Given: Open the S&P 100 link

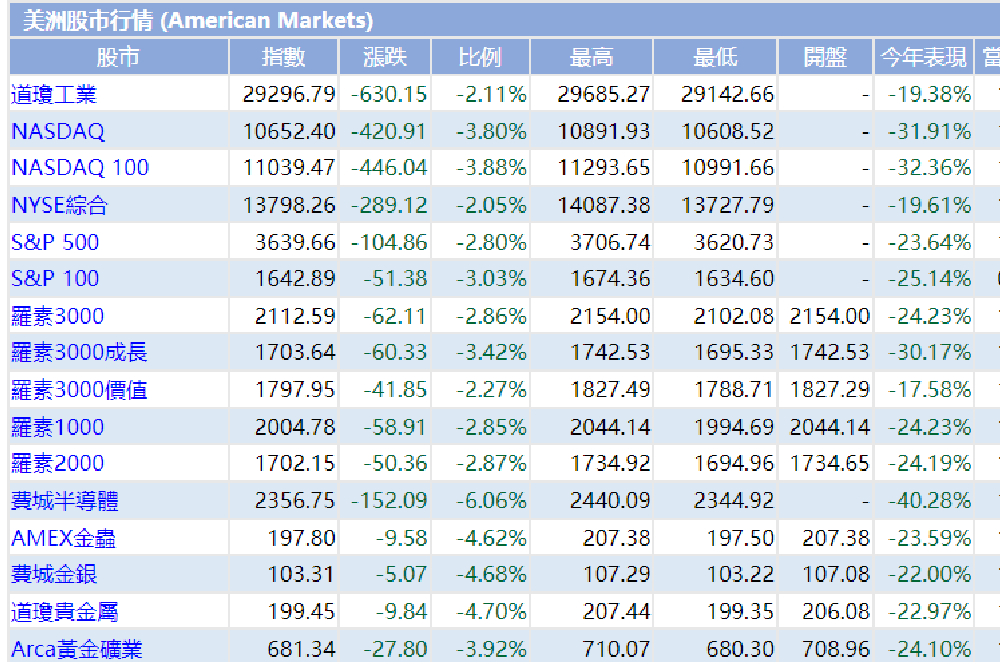Looking at the screenshot, I should (55, 279).
